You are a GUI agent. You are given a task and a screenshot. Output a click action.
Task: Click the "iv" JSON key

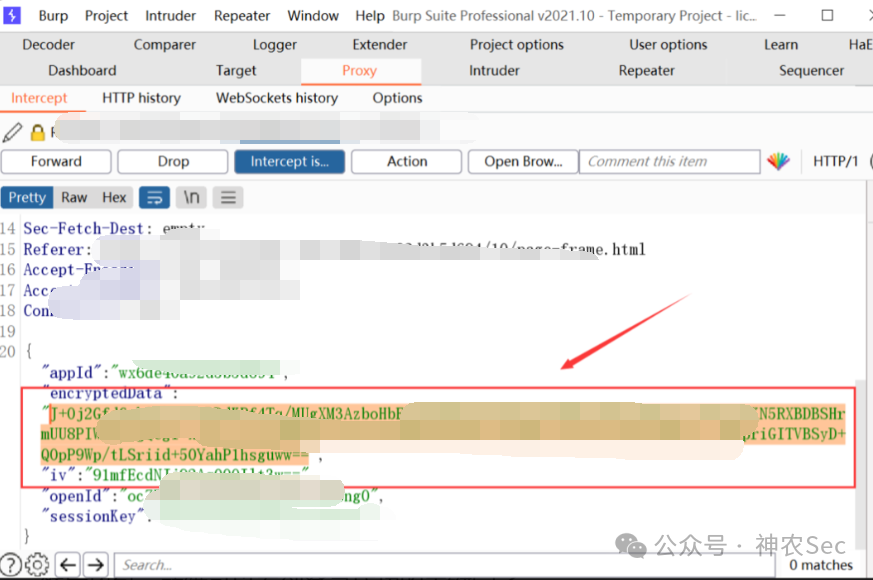click(58, 475)
